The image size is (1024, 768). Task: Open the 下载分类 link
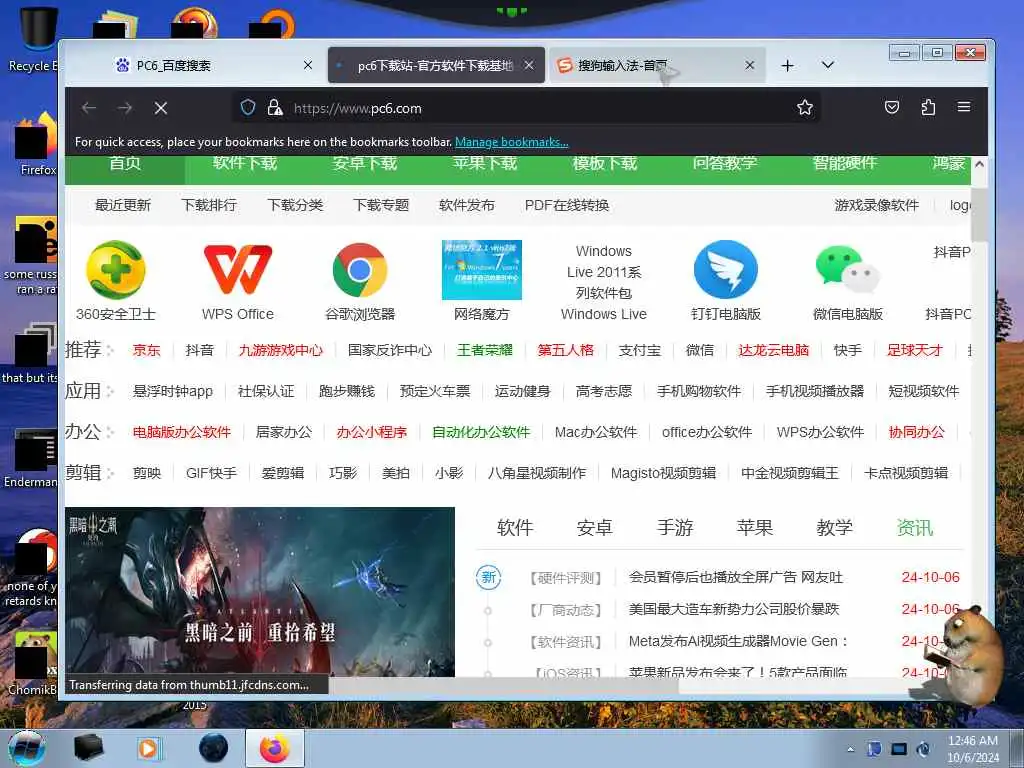click(x=295, y=205)
